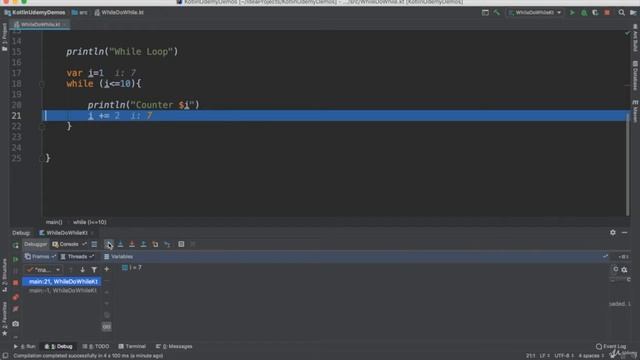Click the Step Into debugger icon
This screenshot has height=360, width=640.
point(120,244)
